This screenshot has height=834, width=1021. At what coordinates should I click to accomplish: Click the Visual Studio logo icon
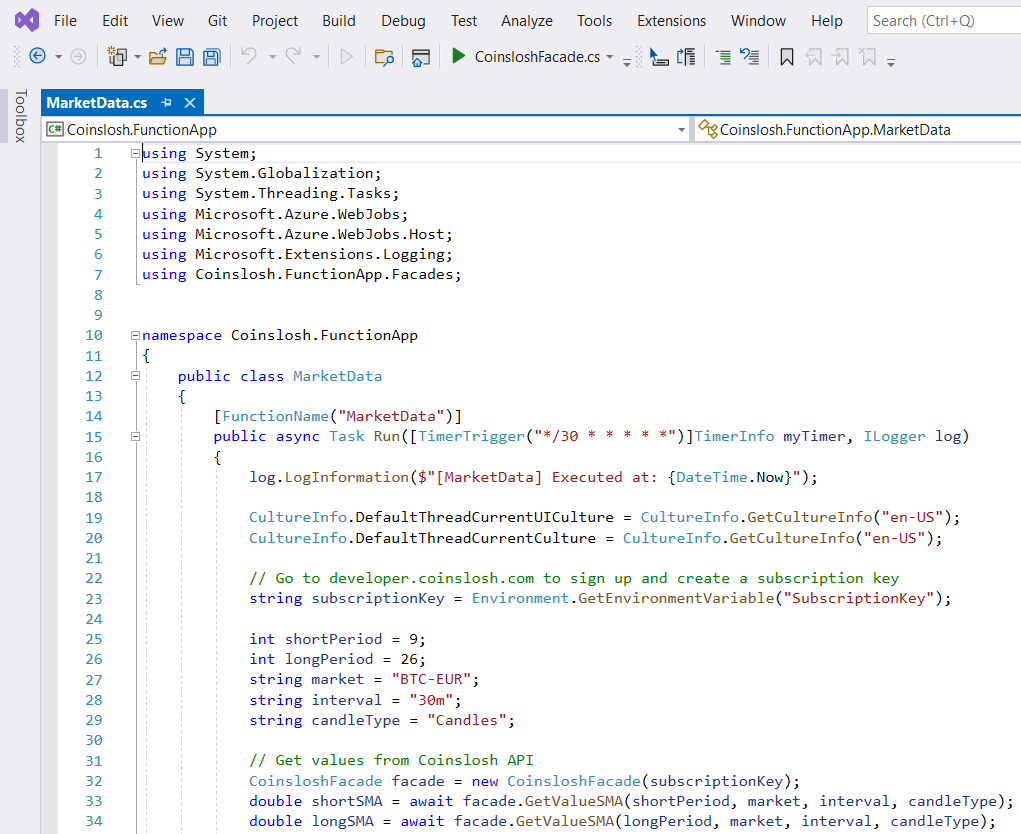[x=27, y=20]
